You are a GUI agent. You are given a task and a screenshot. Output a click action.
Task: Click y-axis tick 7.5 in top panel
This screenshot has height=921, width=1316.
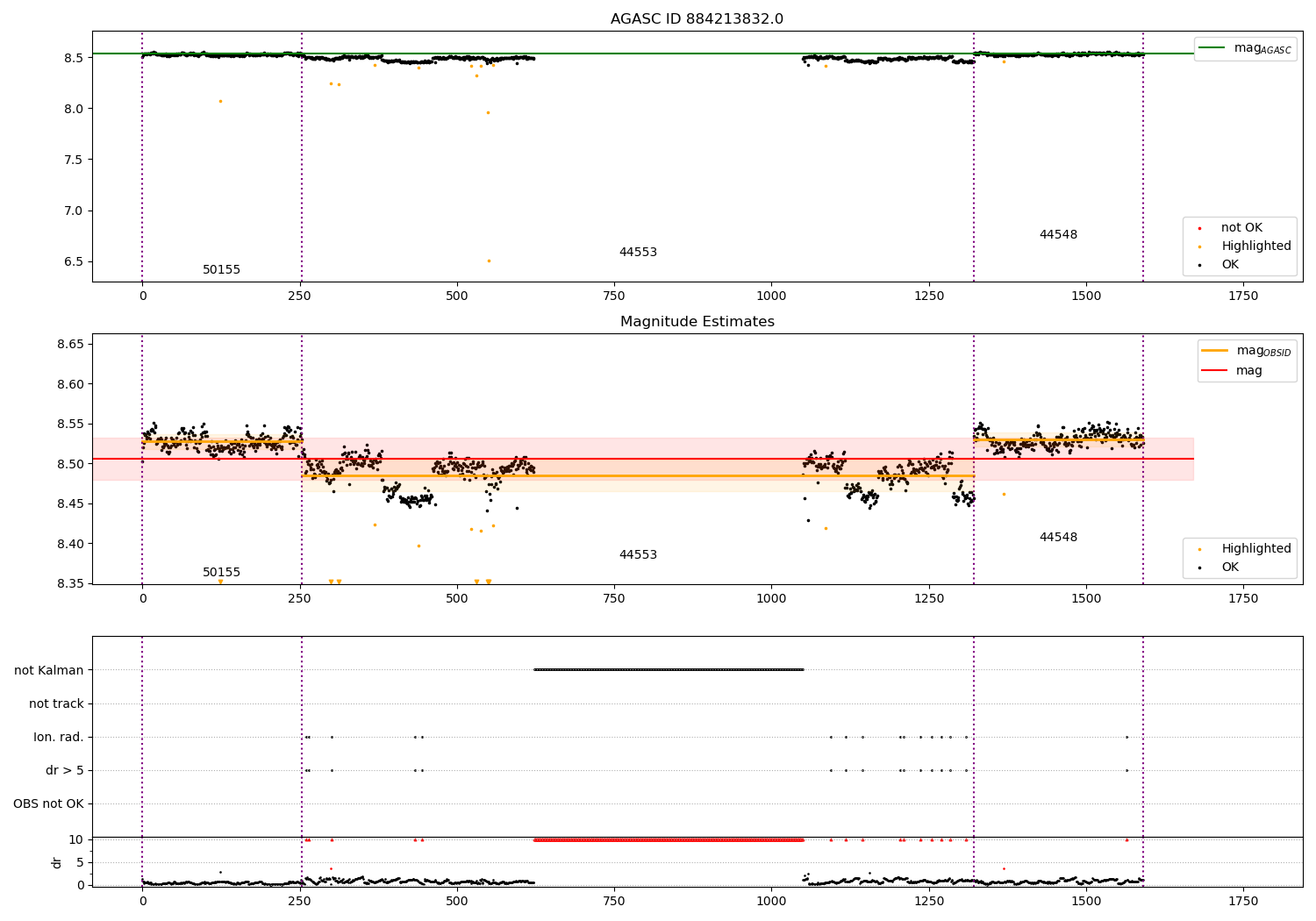click(x=73, y=160)
